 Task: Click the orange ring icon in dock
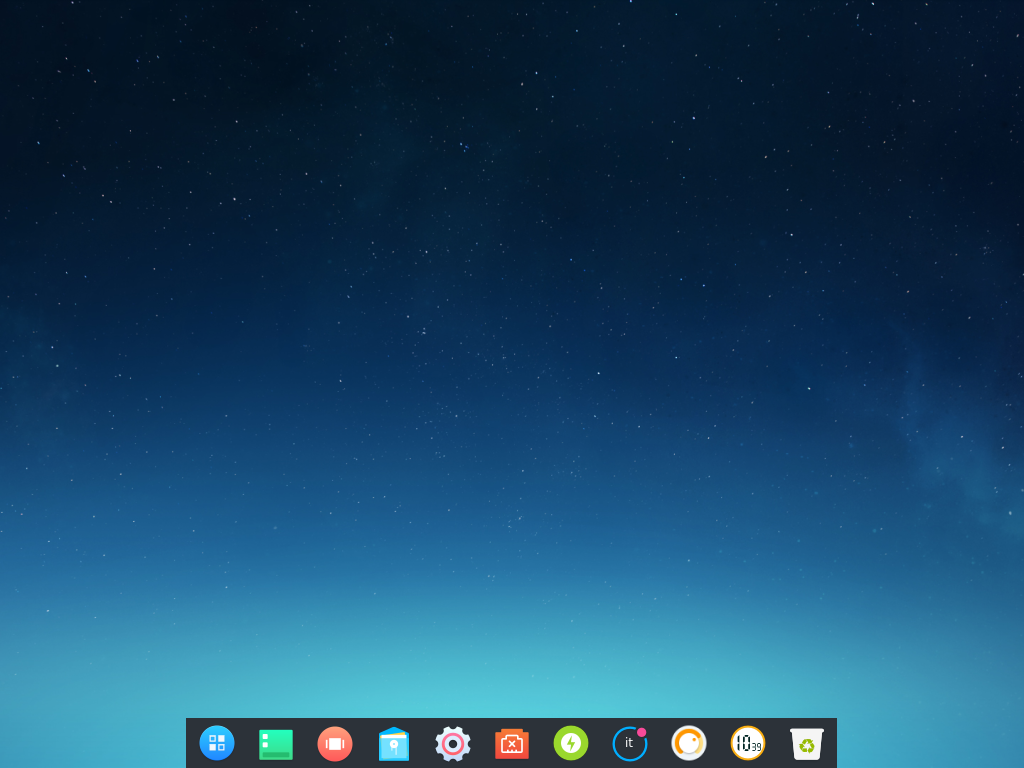[688, 743]
